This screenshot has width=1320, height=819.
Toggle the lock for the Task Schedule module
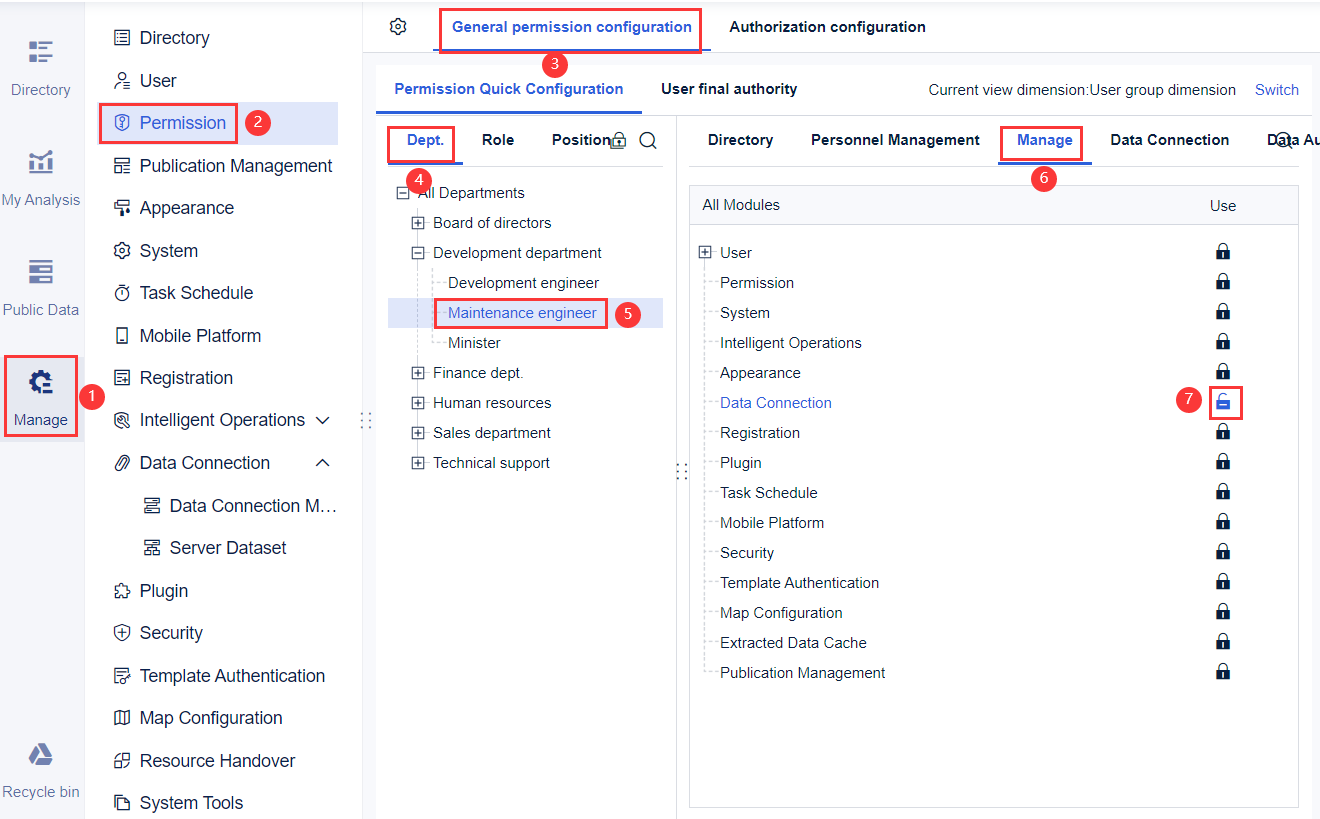(x=1223, y=491)
